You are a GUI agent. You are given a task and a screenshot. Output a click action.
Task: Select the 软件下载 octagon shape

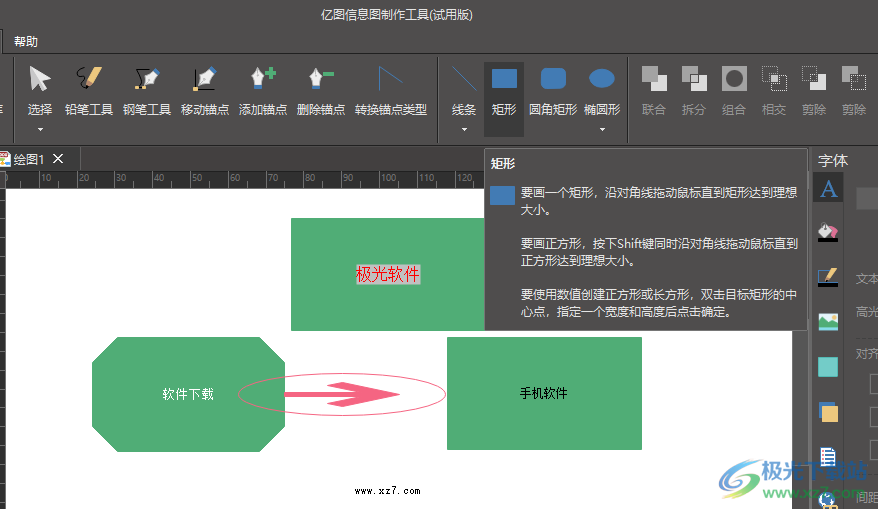tap(188, 394)
